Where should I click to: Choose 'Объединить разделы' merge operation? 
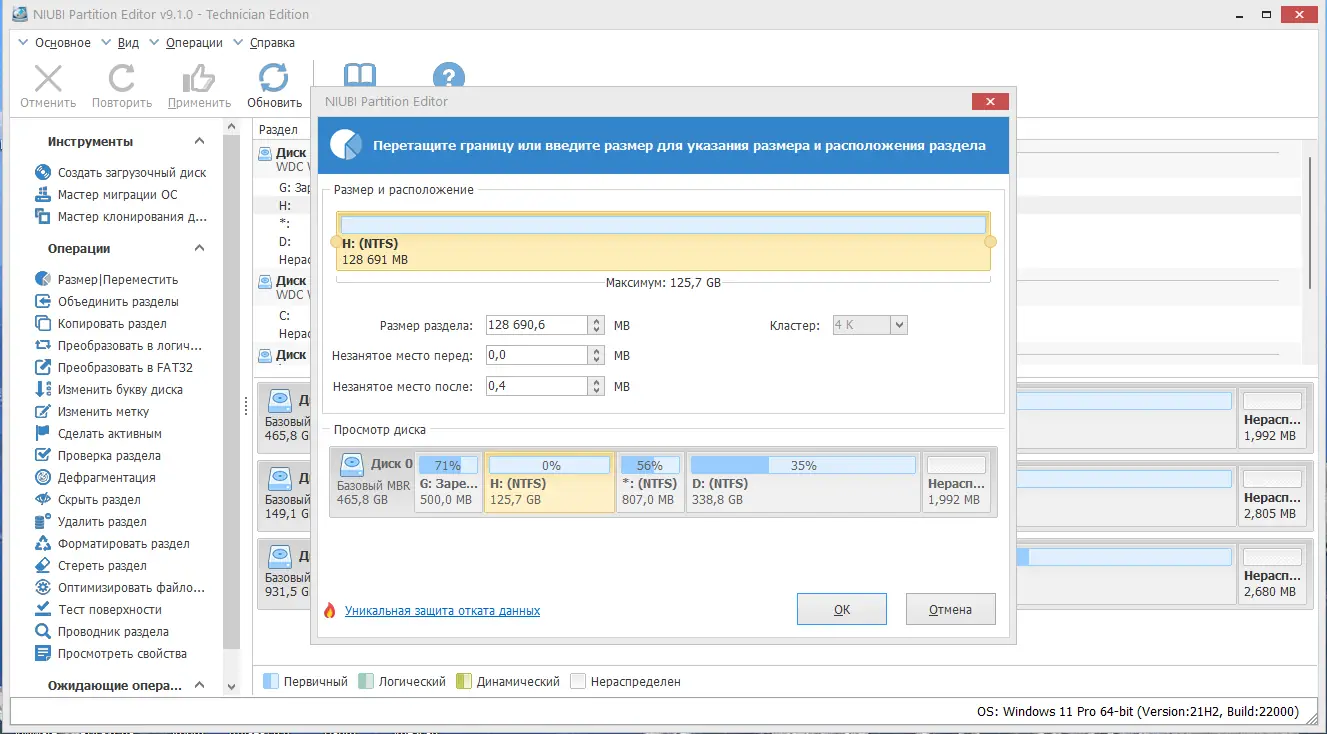[x=107, y=302]
